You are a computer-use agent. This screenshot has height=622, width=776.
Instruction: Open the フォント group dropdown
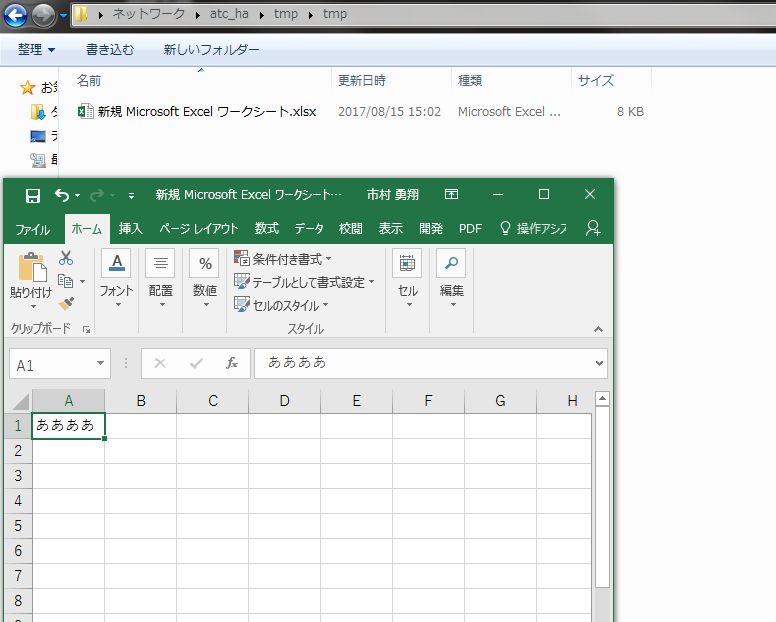coord(116,279)
